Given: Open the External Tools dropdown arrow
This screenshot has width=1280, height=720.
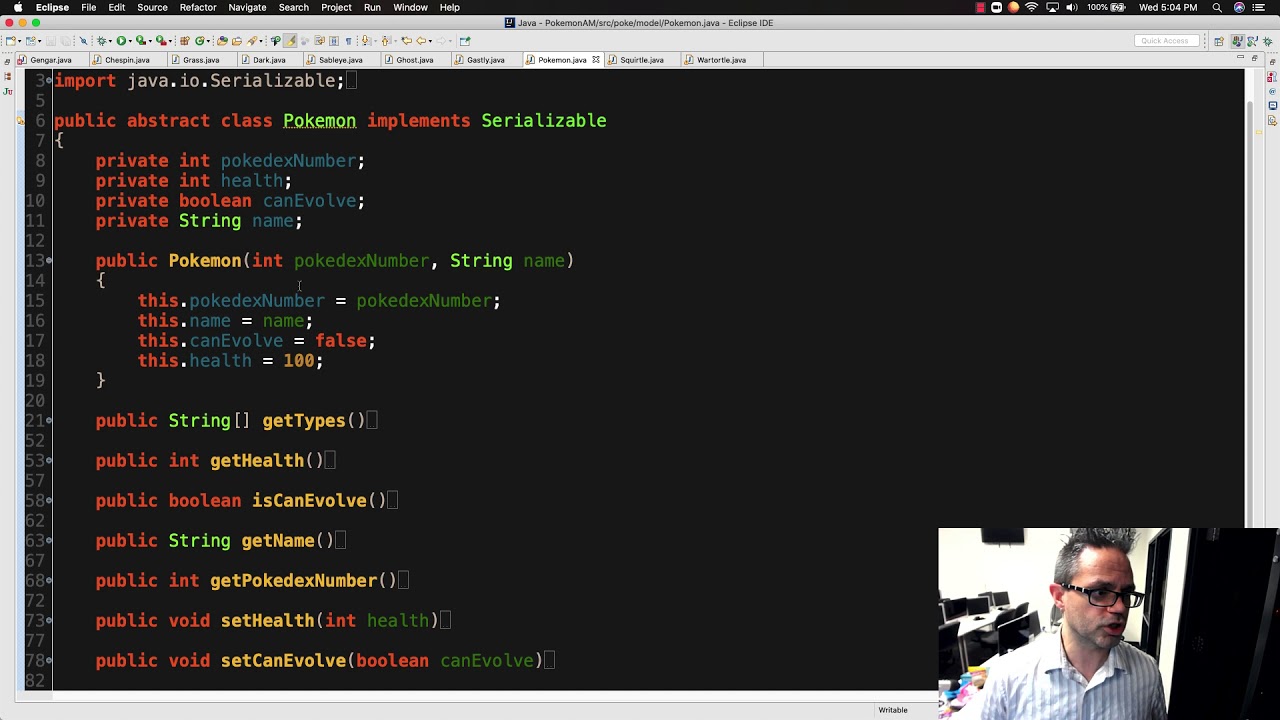Looking at the screenshot, I should pyautogui.click(x=171, y=40).
